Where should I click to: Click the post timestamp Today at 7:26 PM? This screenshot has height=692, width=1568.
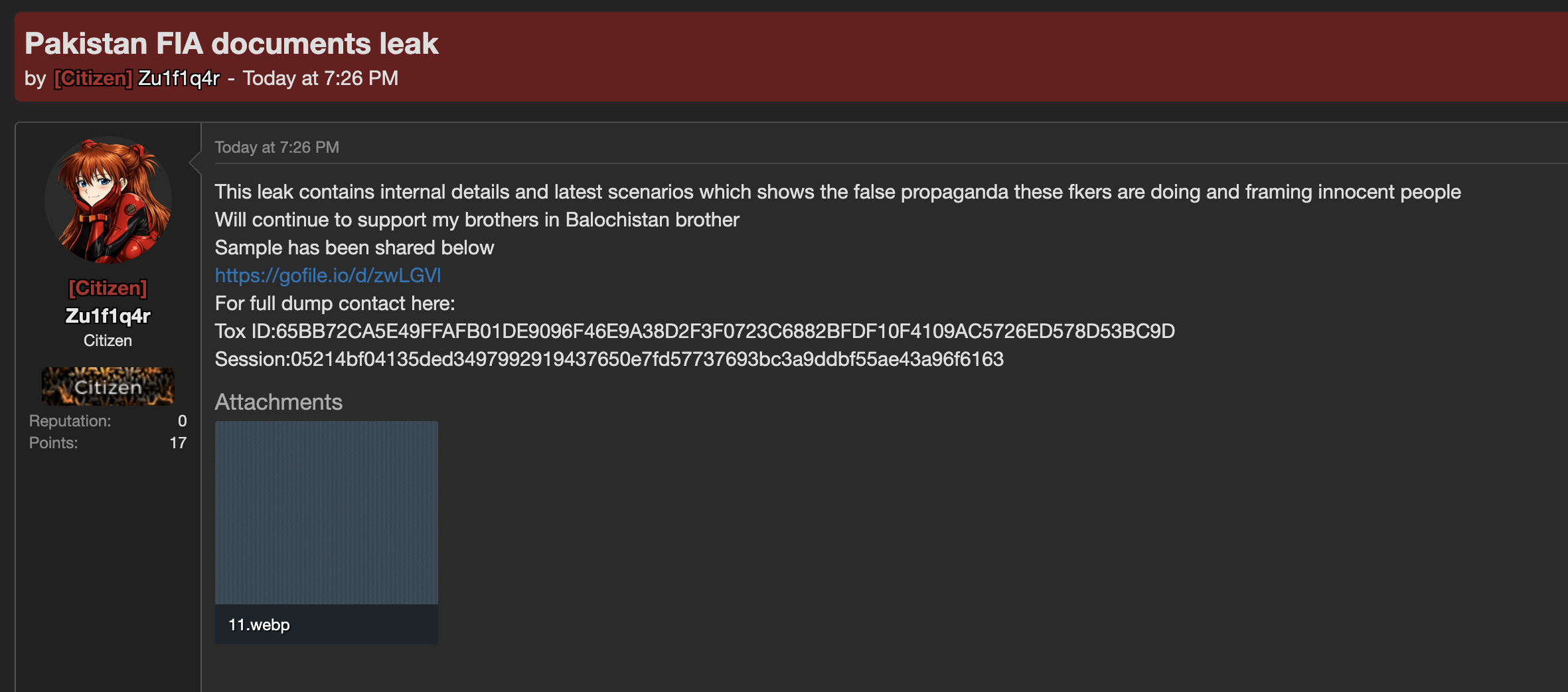(x=277, y=147)
